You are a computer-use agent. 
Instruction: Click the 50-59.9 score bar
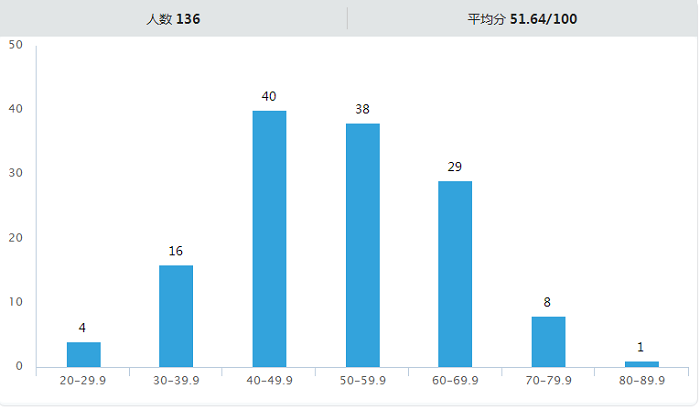pyautogui.click(x=362, y=245)
